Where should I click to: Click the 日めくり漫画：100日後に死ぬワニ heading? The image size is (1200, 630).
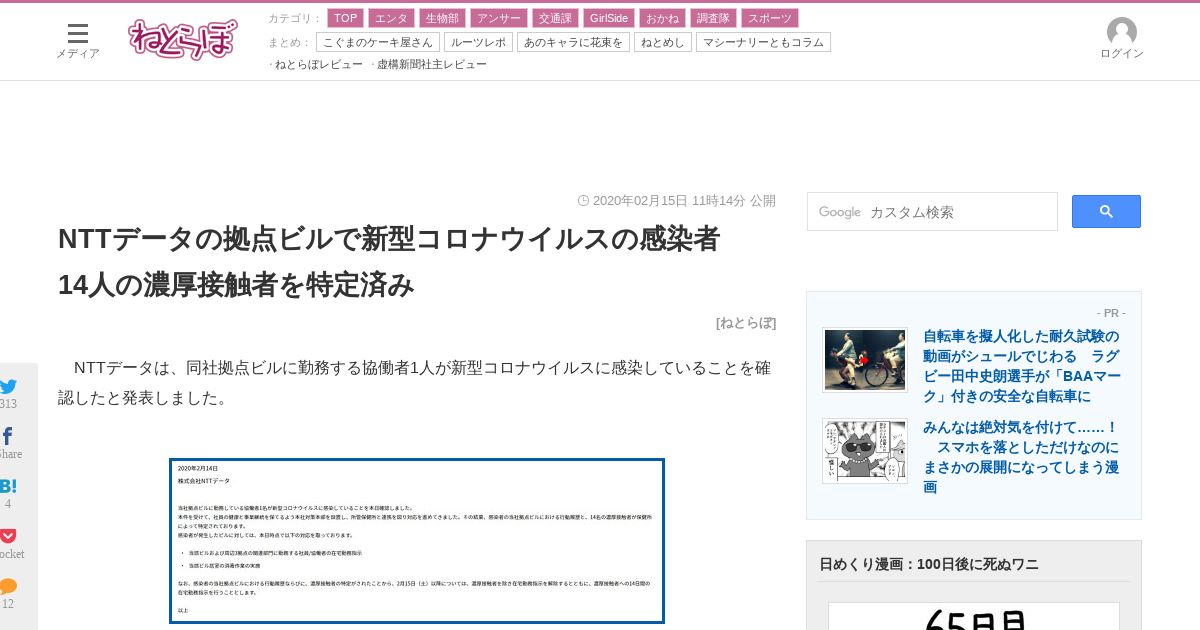click(929, 564)
